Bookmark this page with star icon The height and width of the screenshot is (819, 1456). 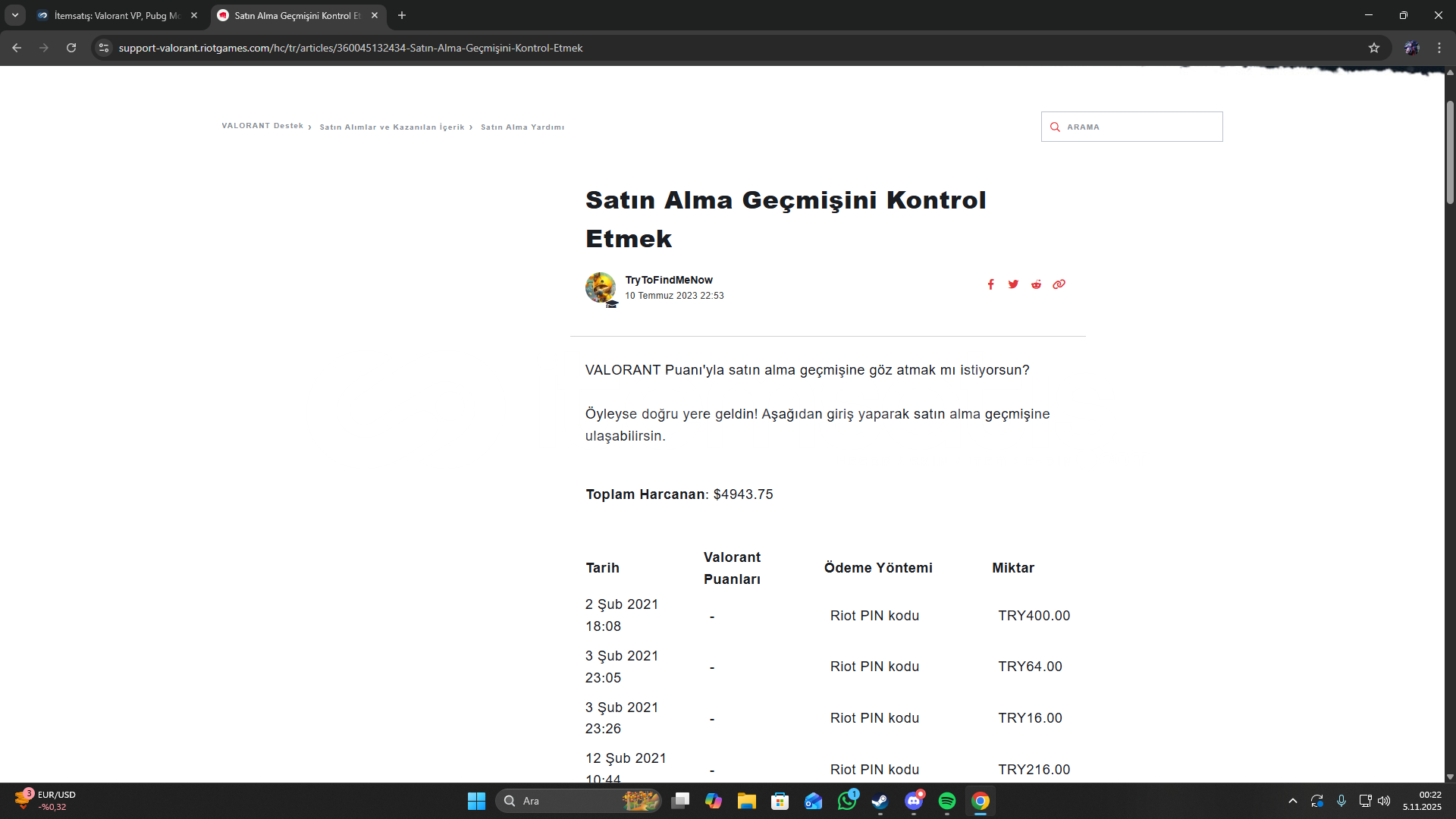[x=1374, y=48]
